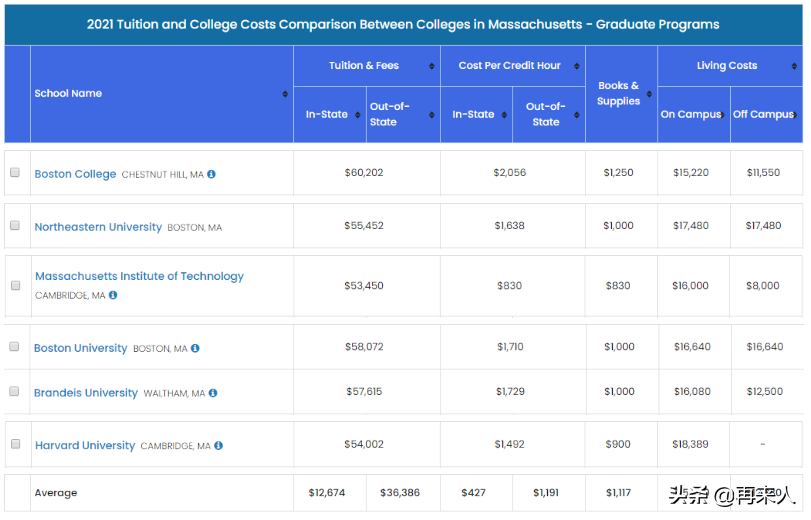The height and width of the screenshot is (520, 811).
Task: Sort by Living Costs header arrows
Action: tap(795, 66)
